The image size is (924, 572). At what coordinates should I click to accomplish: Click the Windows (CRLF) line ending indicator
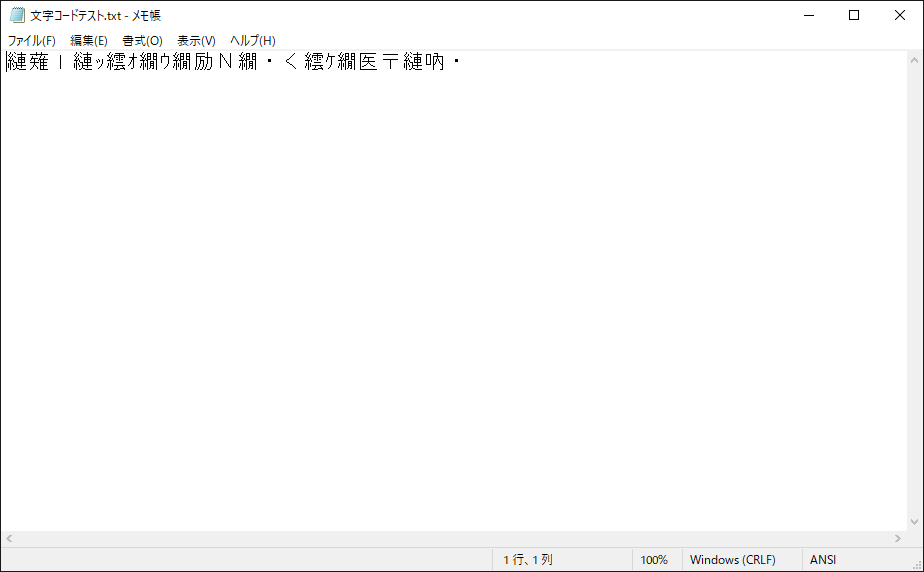point(732,560)
